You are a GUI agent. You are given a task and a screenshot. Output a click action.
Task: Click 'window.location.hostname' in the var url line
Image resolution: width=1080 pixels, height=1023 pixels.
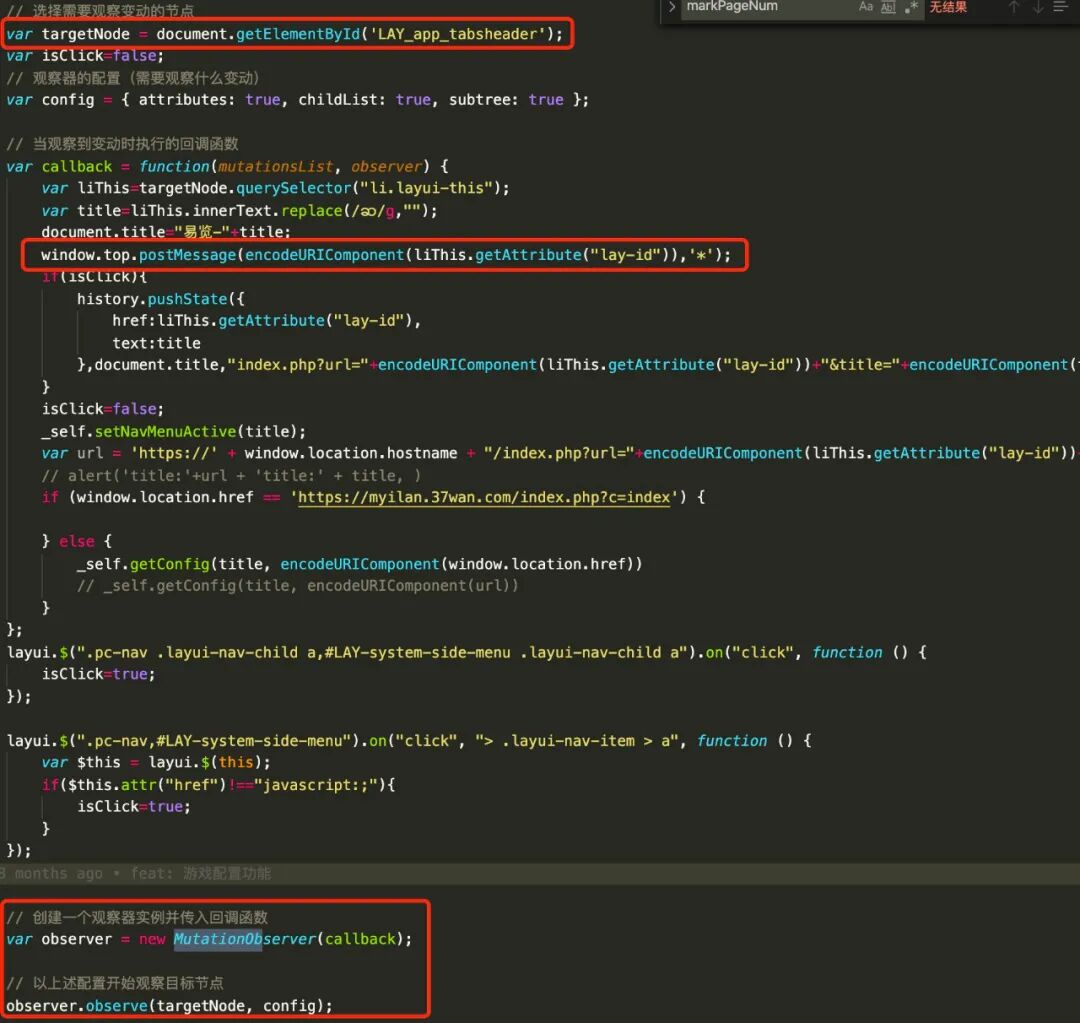pos(351,453)
